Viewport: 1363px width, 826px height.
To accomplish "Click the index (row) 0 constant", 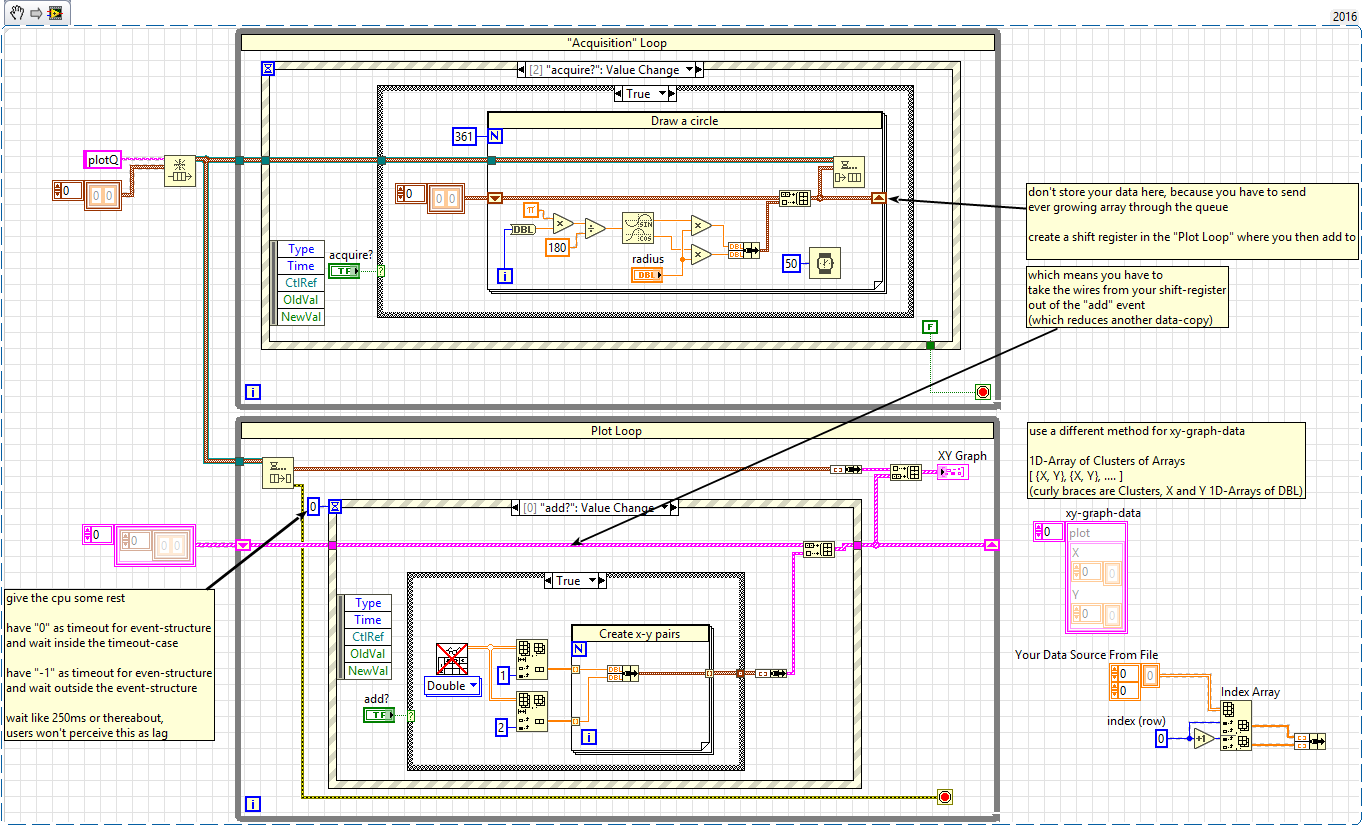I will pyautogui.click(x=1161, y=738).
